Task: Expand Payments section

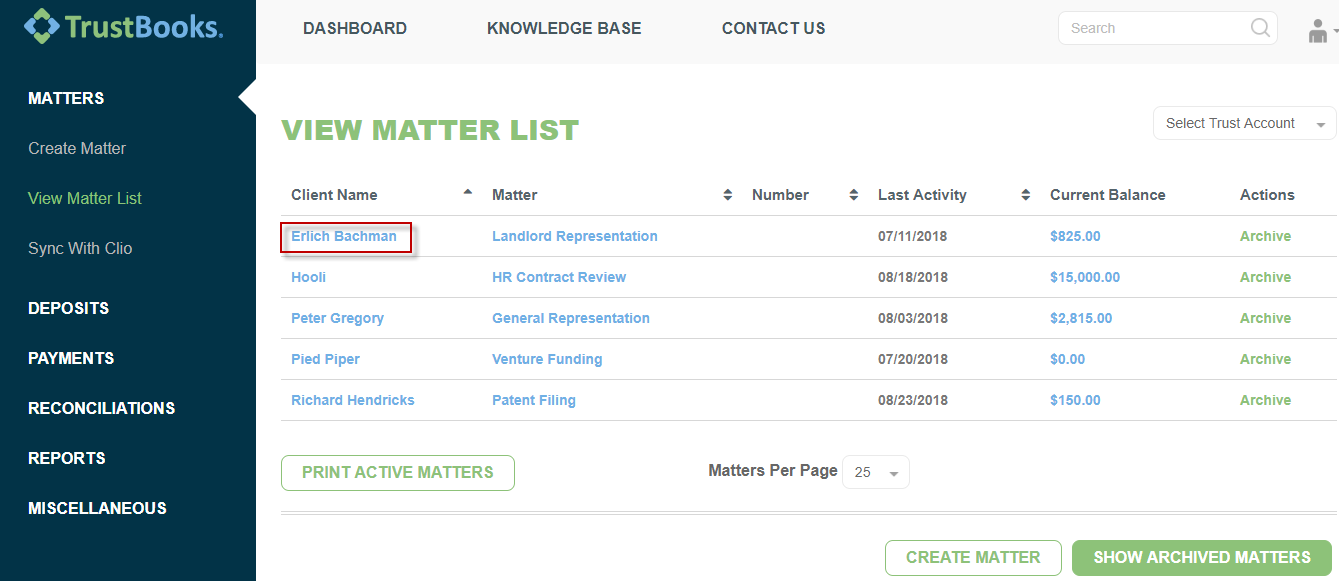Action: [x=71, y=358]
